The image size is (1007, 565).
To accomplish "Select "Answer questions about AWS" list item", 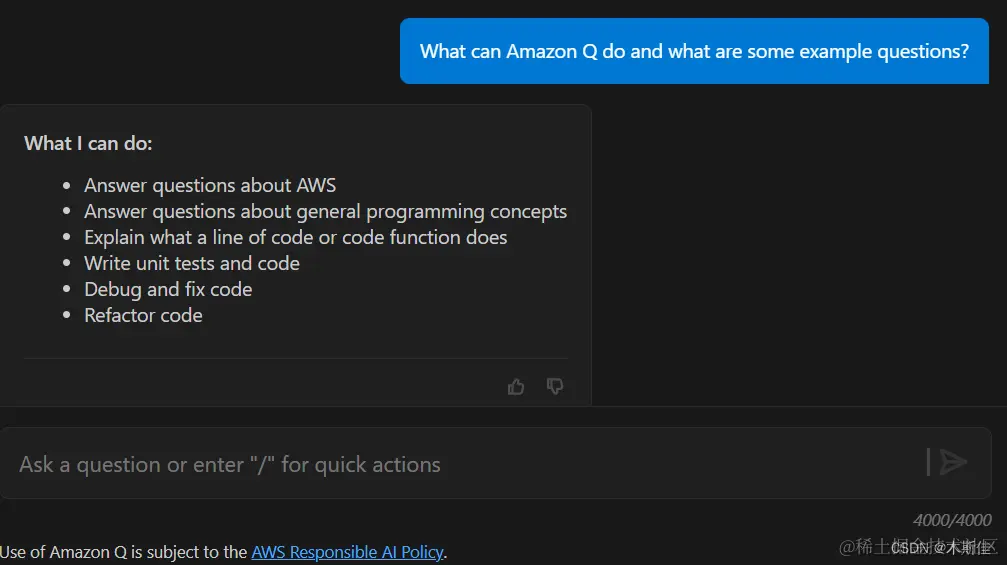I will pos(210,185).
